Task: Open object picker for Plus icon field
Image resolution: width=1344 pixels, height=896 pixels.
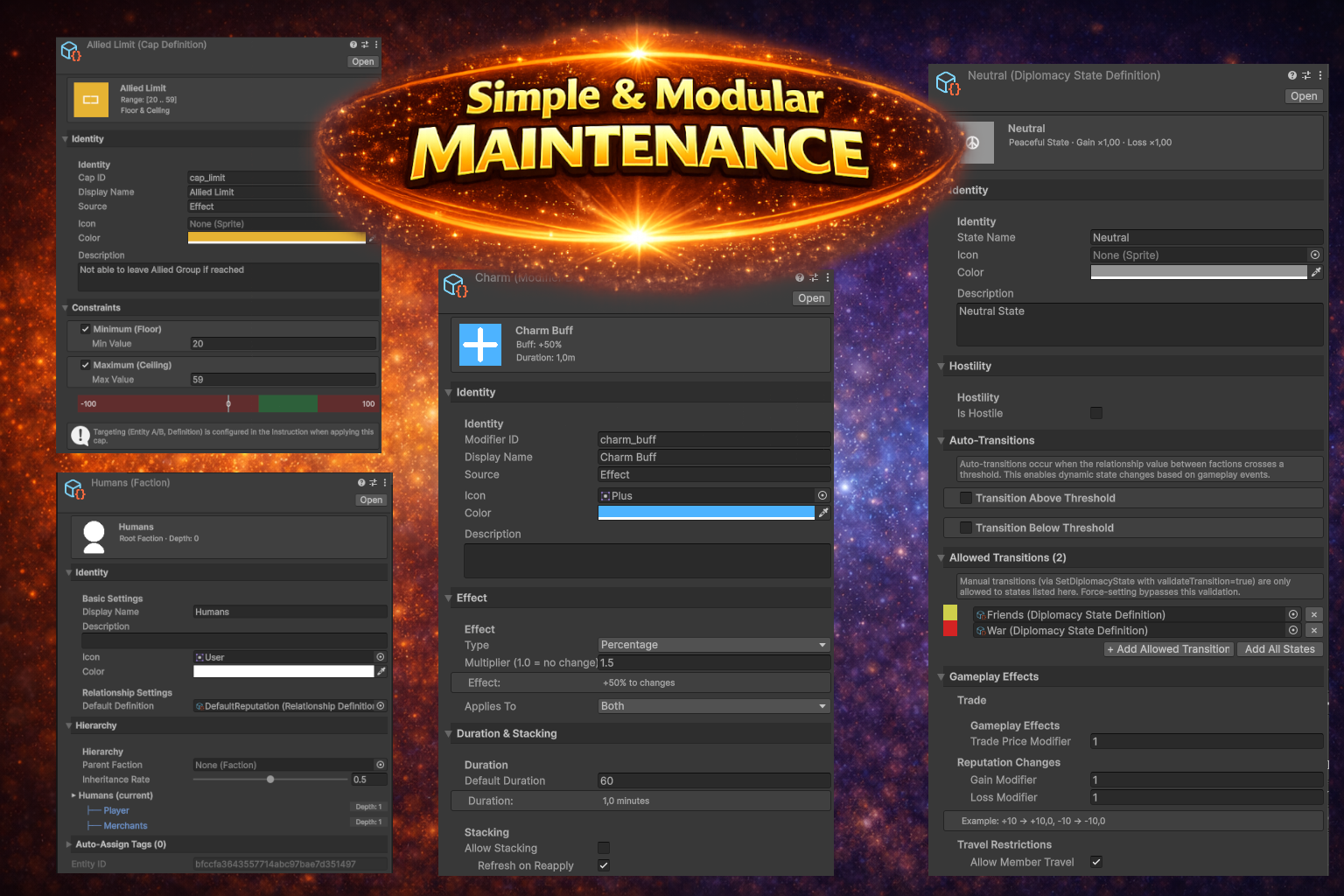Action: [822, 495]
